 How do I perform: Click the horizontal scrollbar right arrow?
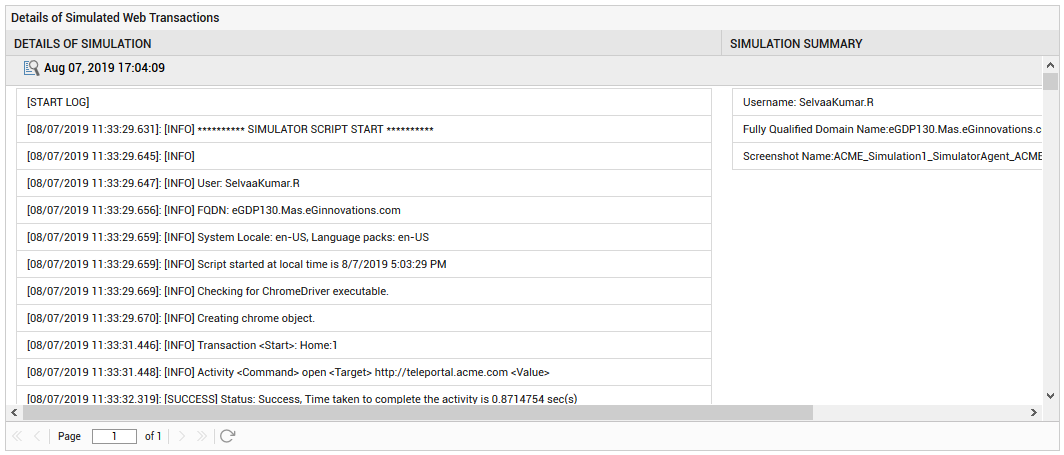tap(1034, 412)
